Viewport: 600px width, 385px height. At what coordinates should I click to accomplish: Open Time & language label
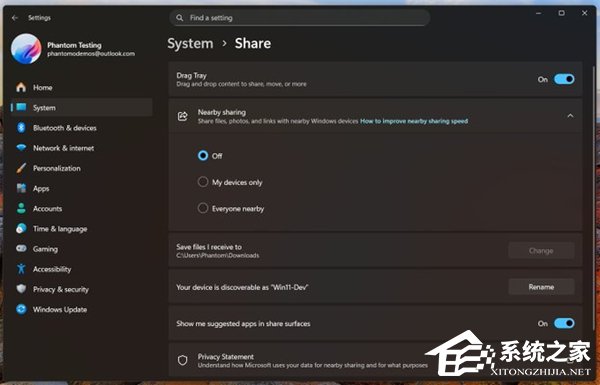point(60,229)
